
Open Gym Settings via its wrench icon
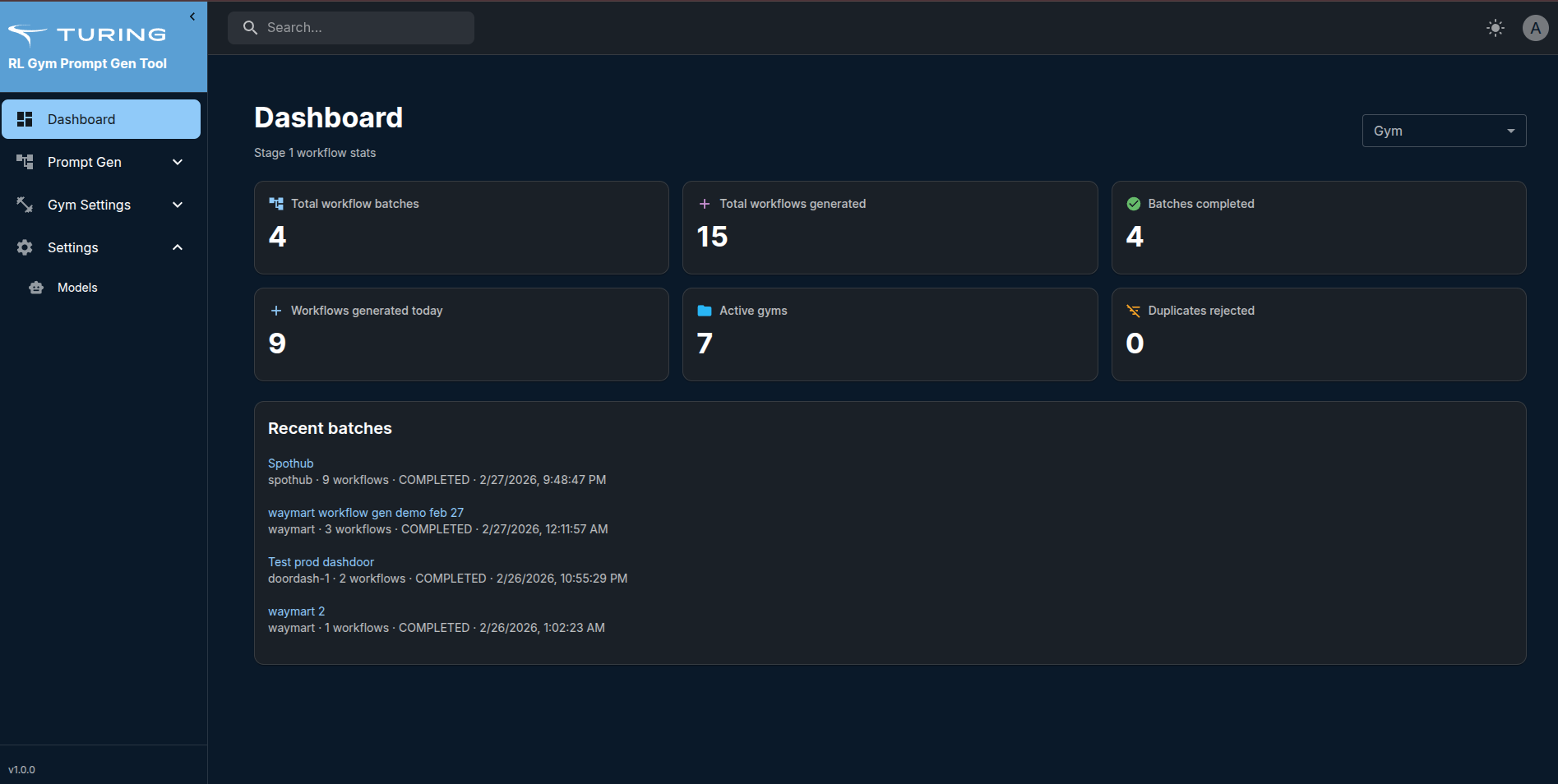(25, 205)
